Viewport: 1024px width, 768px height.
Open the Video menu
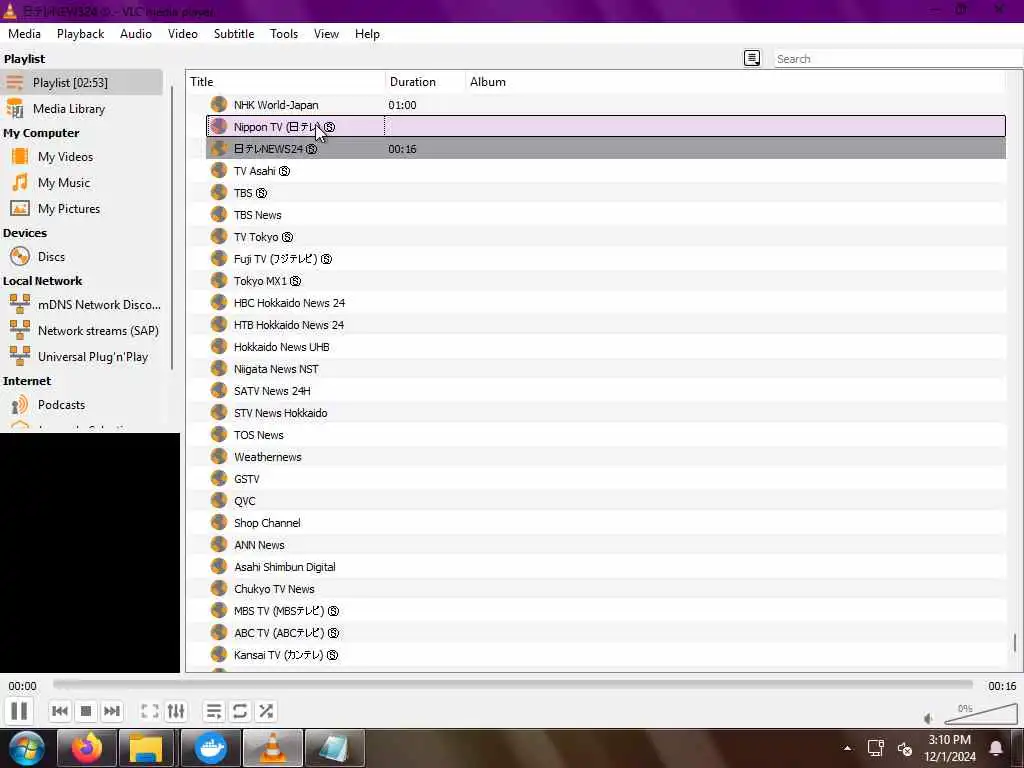click(x=183, y=34)
